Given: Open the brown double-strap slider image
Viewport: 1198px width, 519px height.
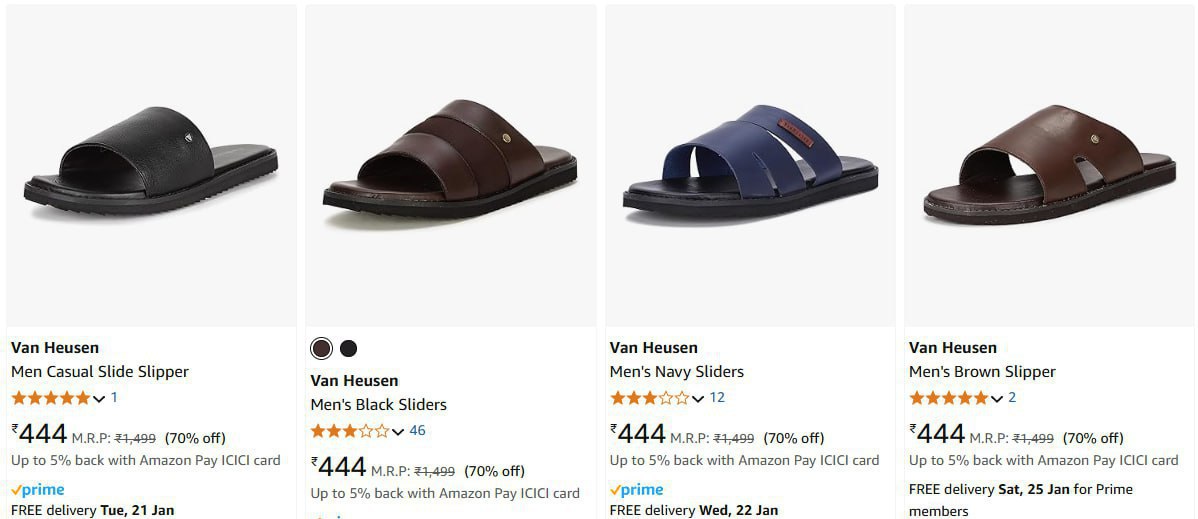Looking at the screenshot, I should pos(450,164).
